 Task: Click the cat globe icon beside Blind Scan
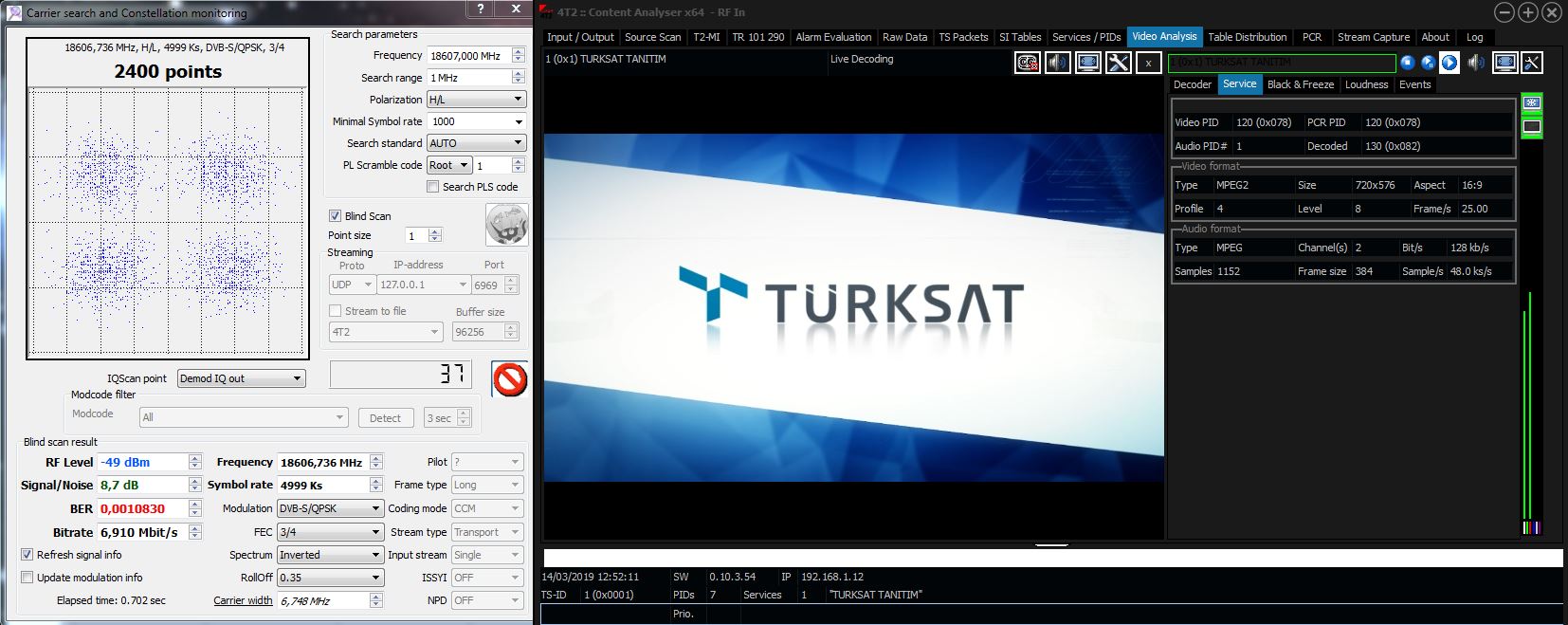506,225
